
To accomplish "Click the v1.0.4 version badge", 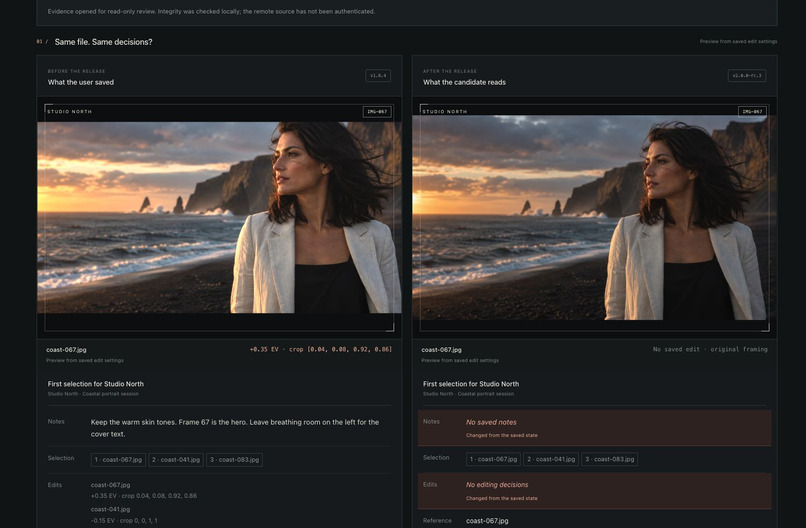I will point(378,76).
